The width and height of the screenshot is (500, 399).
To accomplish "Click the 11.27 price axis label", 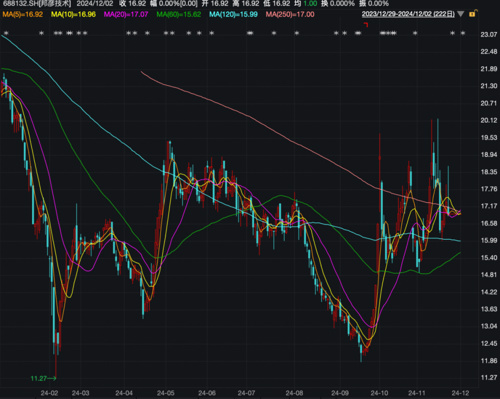I will click(x=489, y=377).
